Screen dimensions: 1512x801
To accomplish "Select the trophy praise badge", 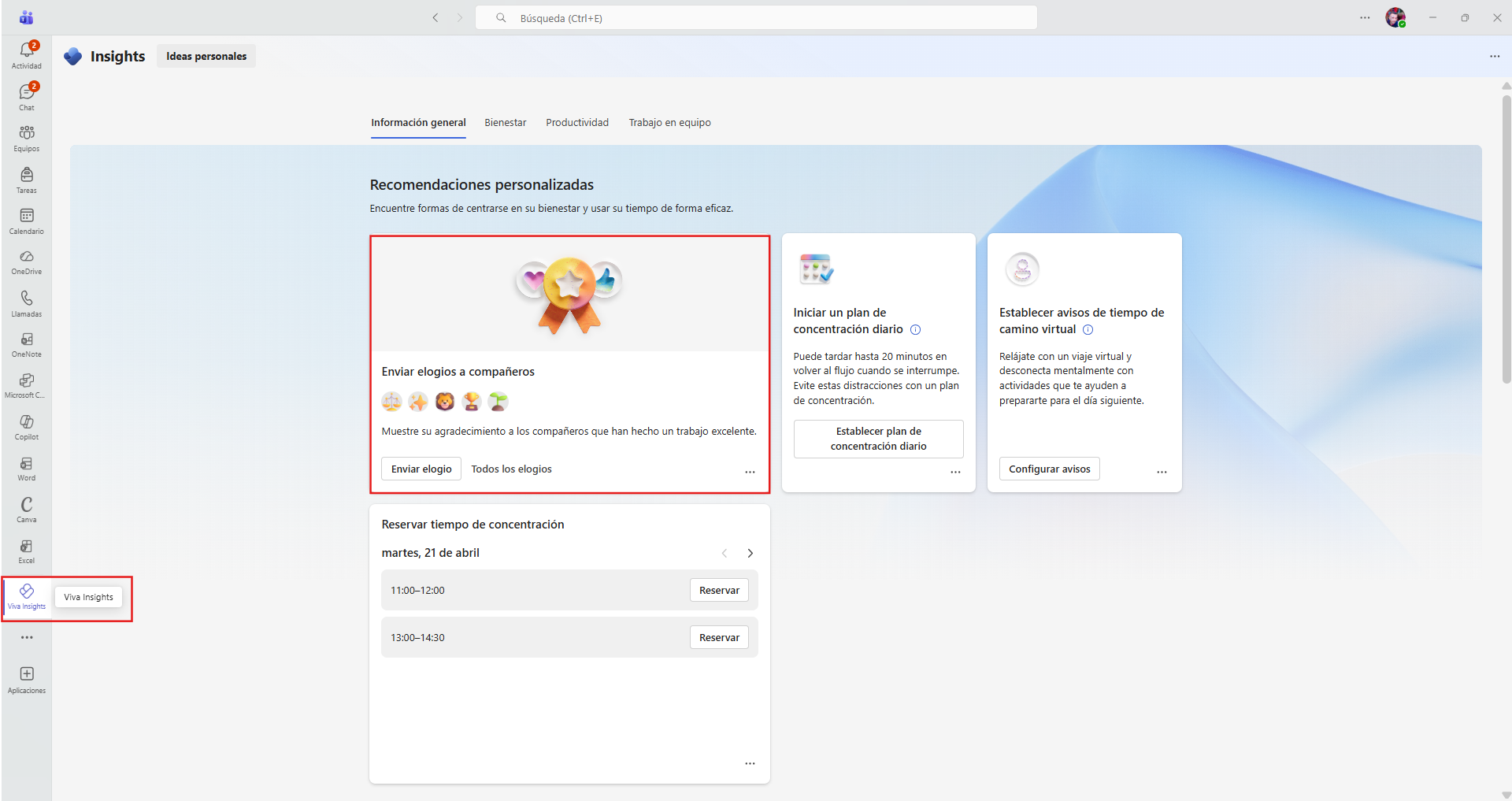I will [x=472, y=402].
